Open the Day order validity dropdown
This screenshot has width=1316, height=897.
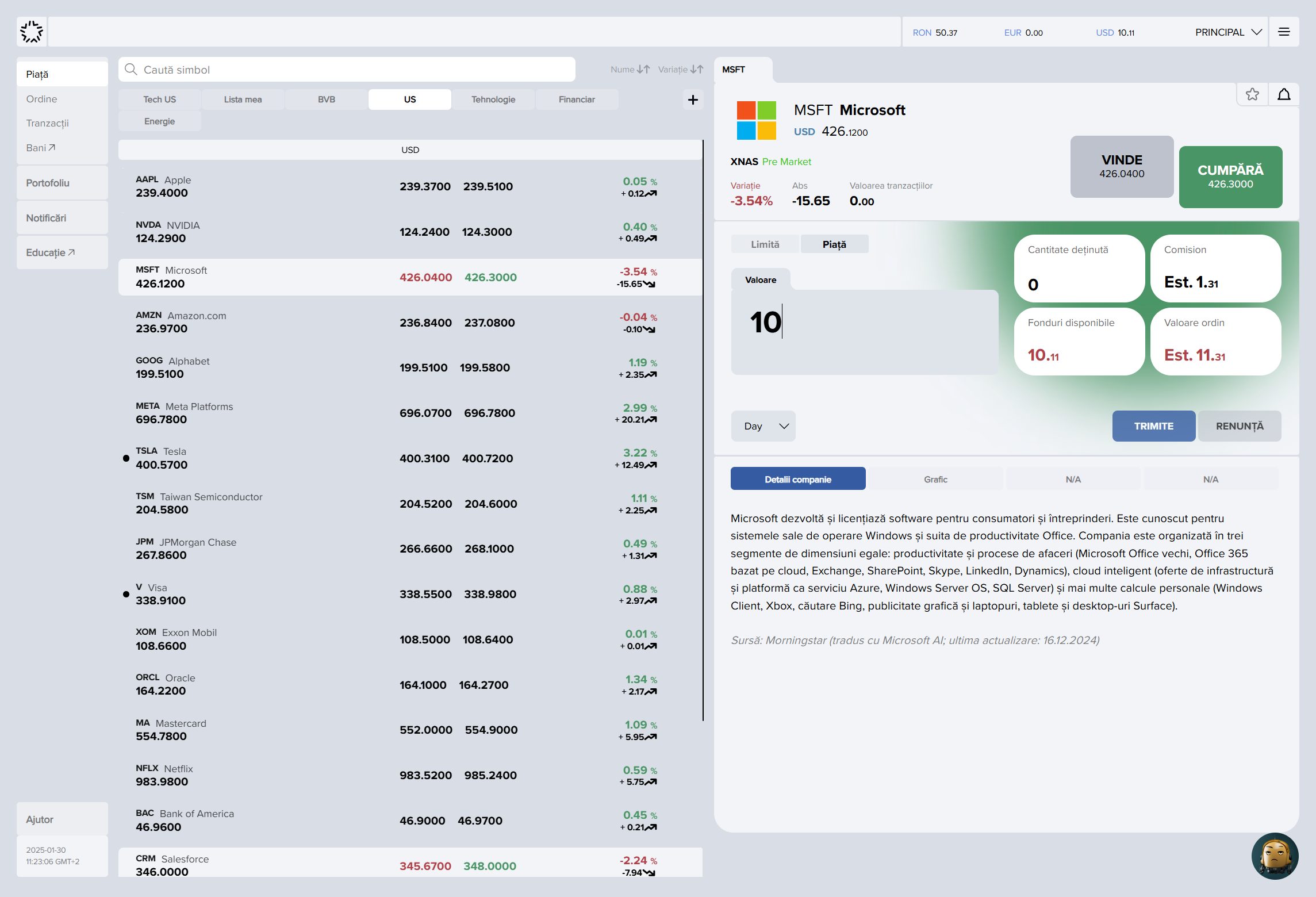763,426
